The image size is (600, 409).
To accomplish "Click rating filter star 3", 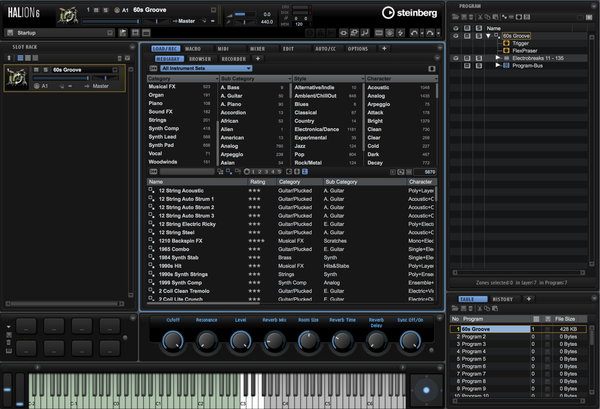I will [266, 172].
